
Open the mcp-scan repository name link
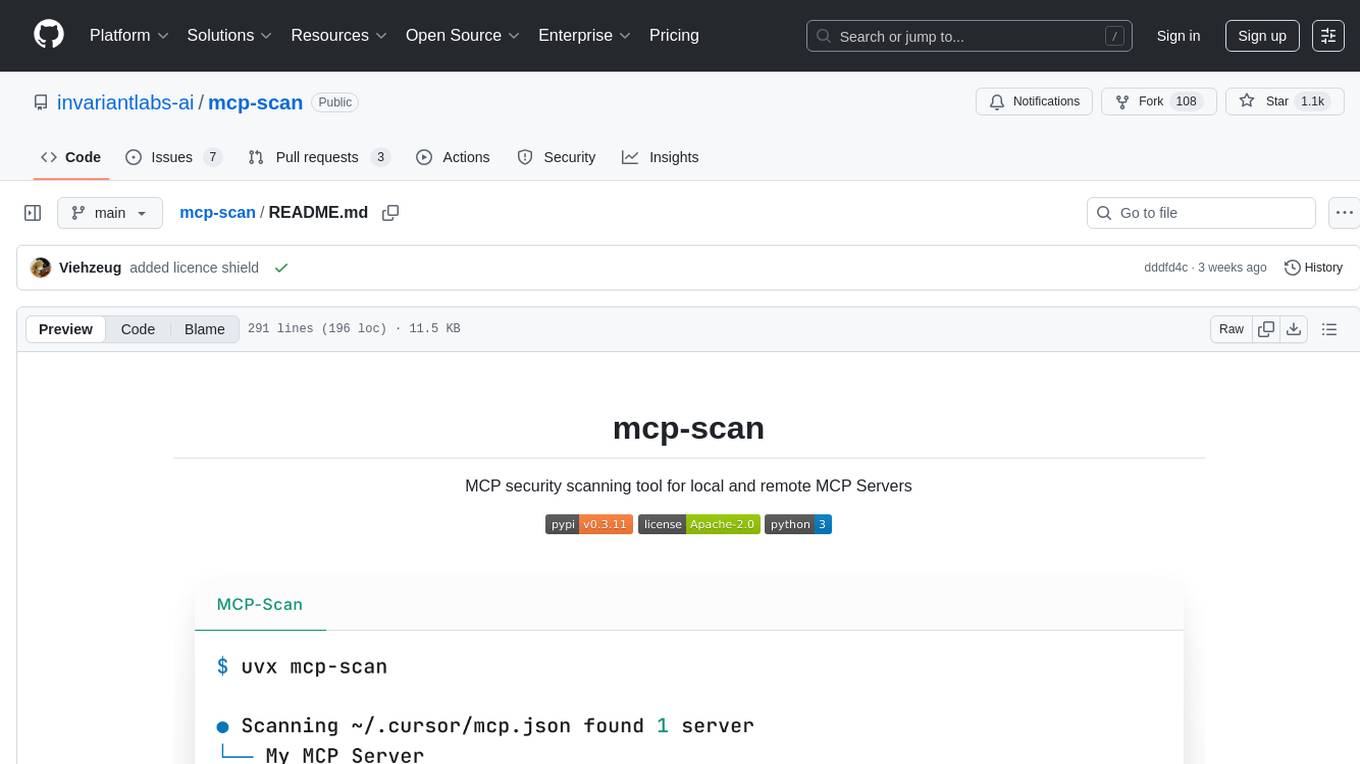click(255, 102)
